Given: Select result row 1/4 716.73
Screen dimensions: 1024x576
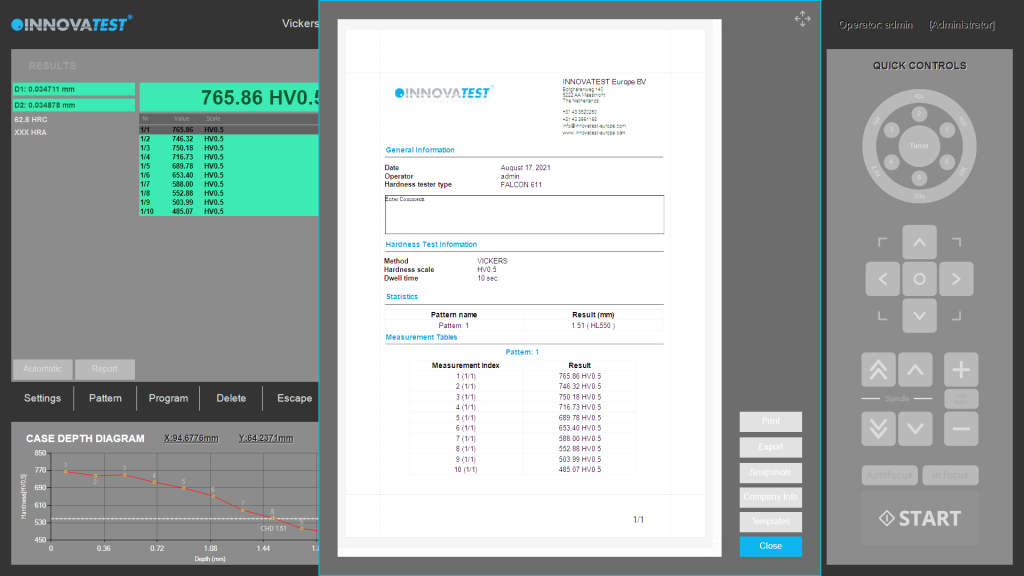Looking at the screenshot, I should 229,157.
